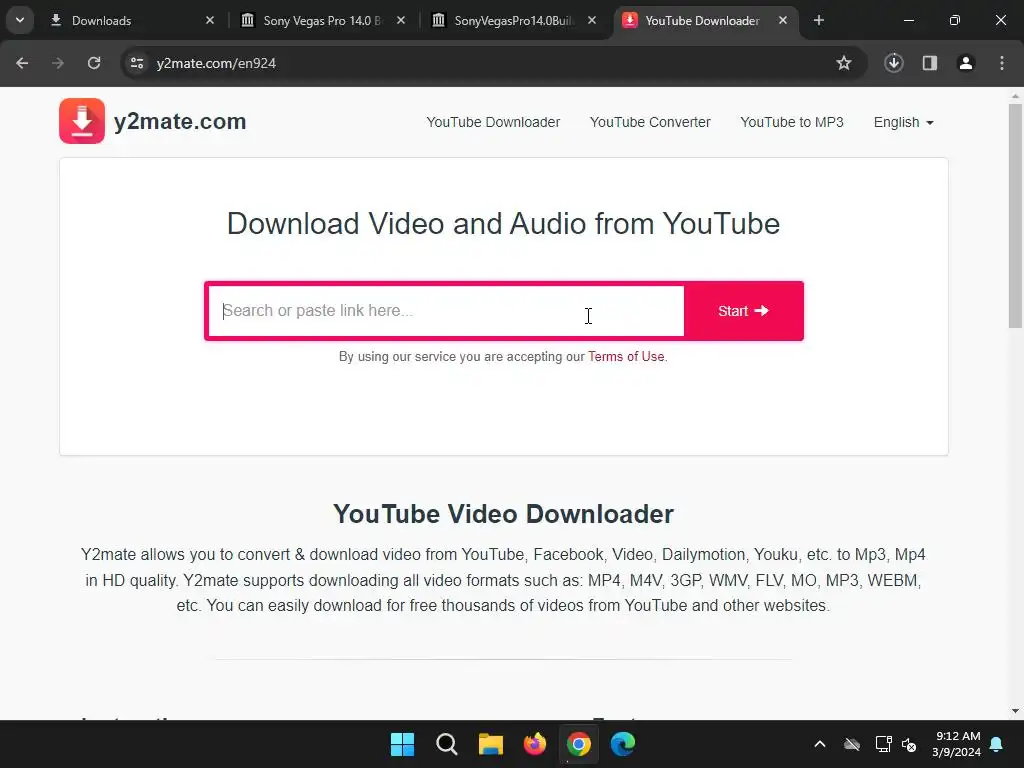
Task: Open the Terms of Use link
Action: (x=626, y=357)
